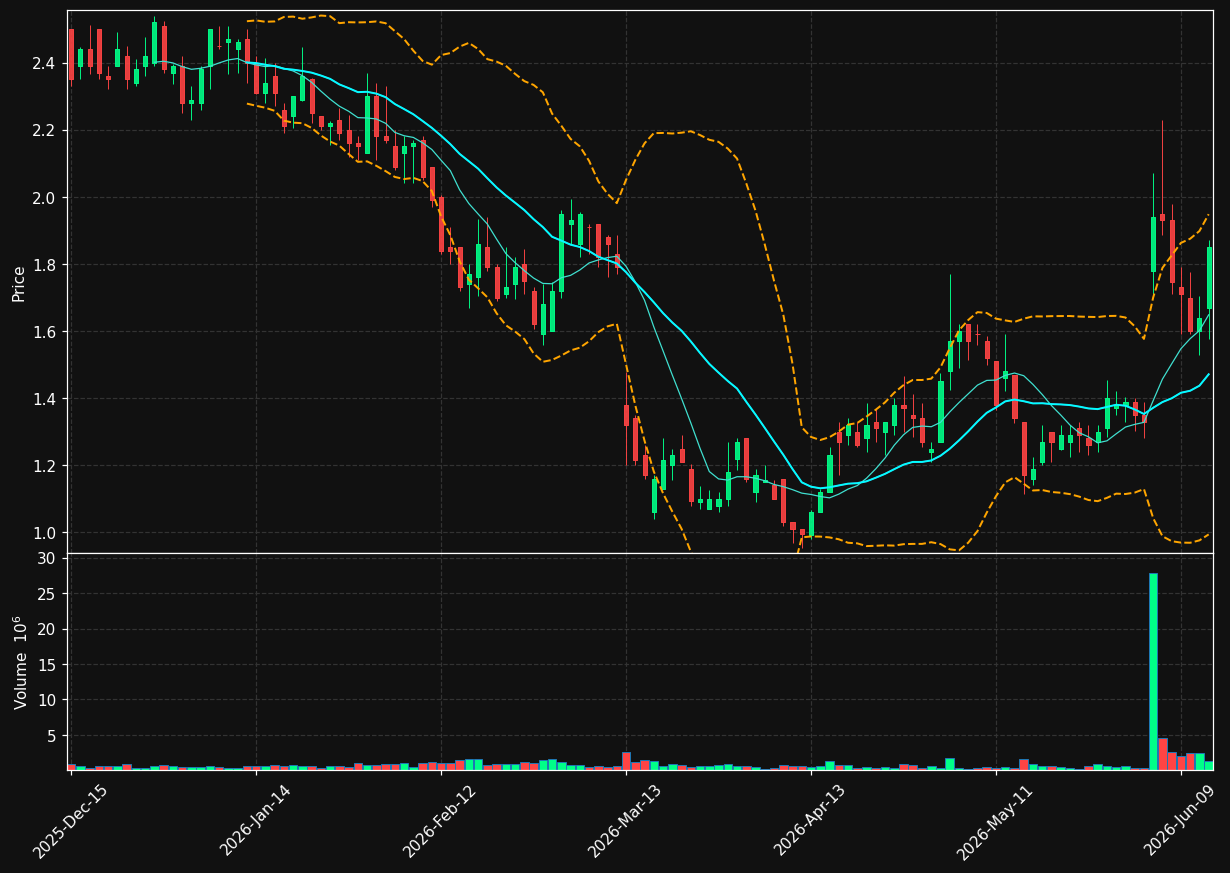
Task: Click the 1.2 price tick label
Action: click(43, 466)
